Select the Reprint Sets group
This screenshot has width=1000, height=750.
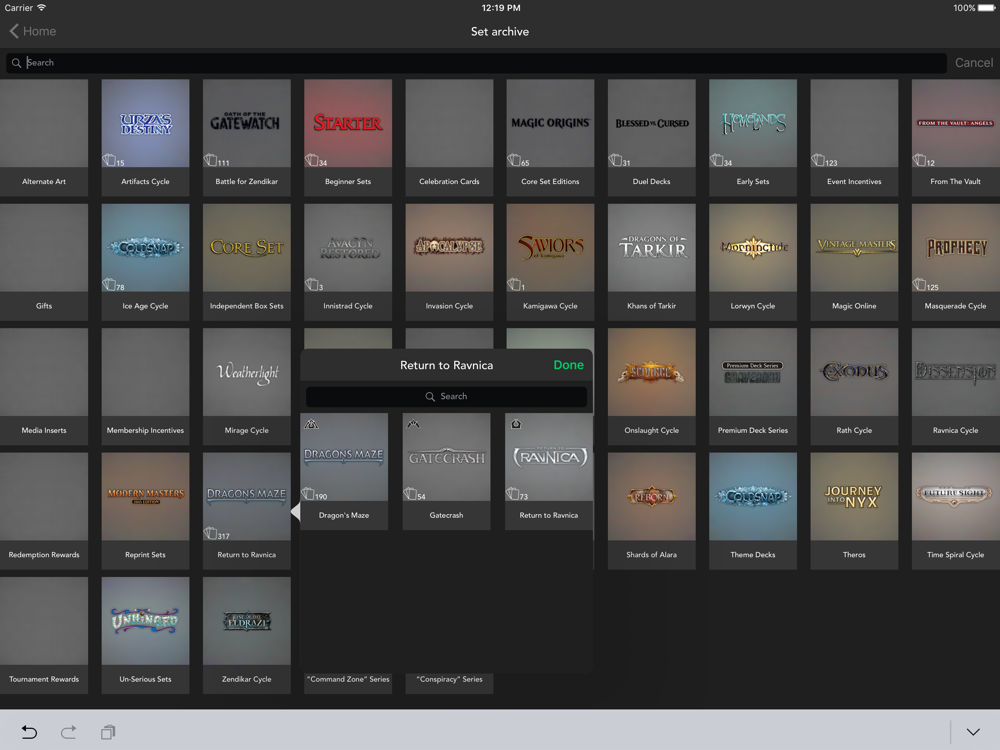(x=145, y=511)
